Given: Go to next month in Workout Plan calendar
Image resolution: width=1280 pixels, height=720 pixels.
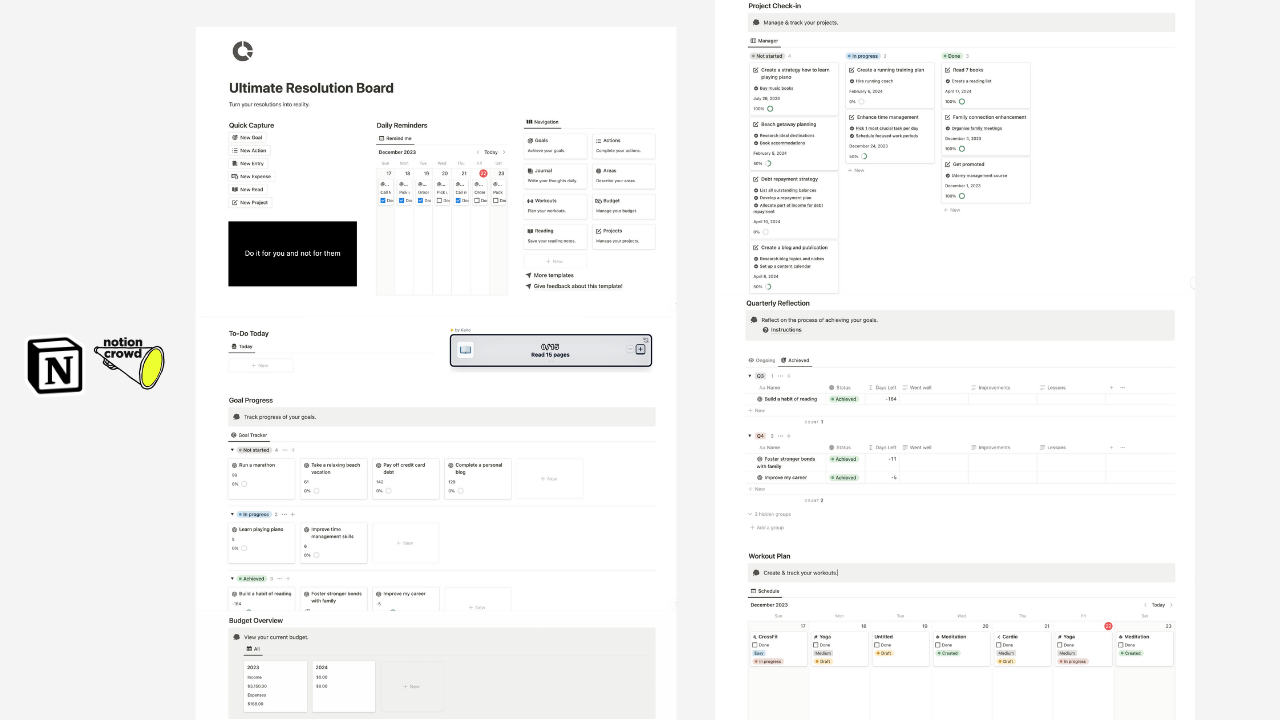Looking at the screenshot, I should point(1171,605).
